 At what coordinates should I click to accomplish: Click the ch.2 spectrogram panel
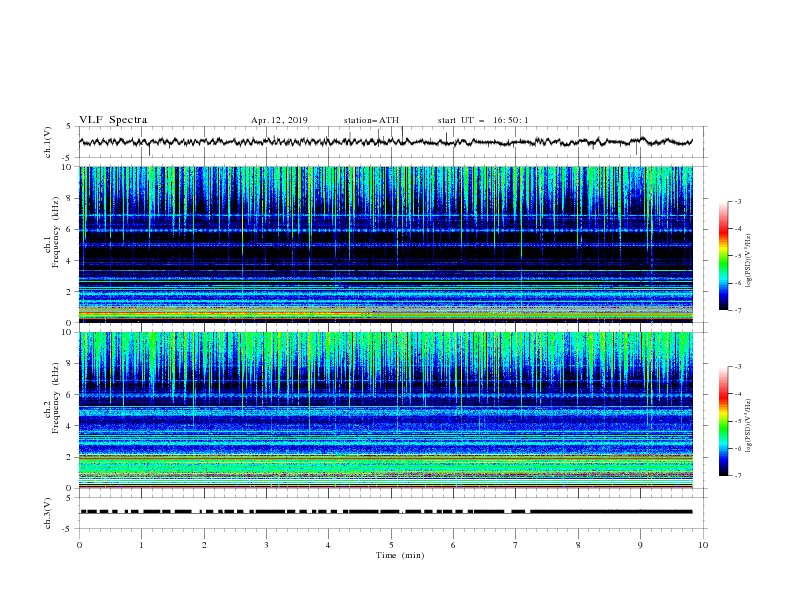pyautogui.click(x=386, y=410)
